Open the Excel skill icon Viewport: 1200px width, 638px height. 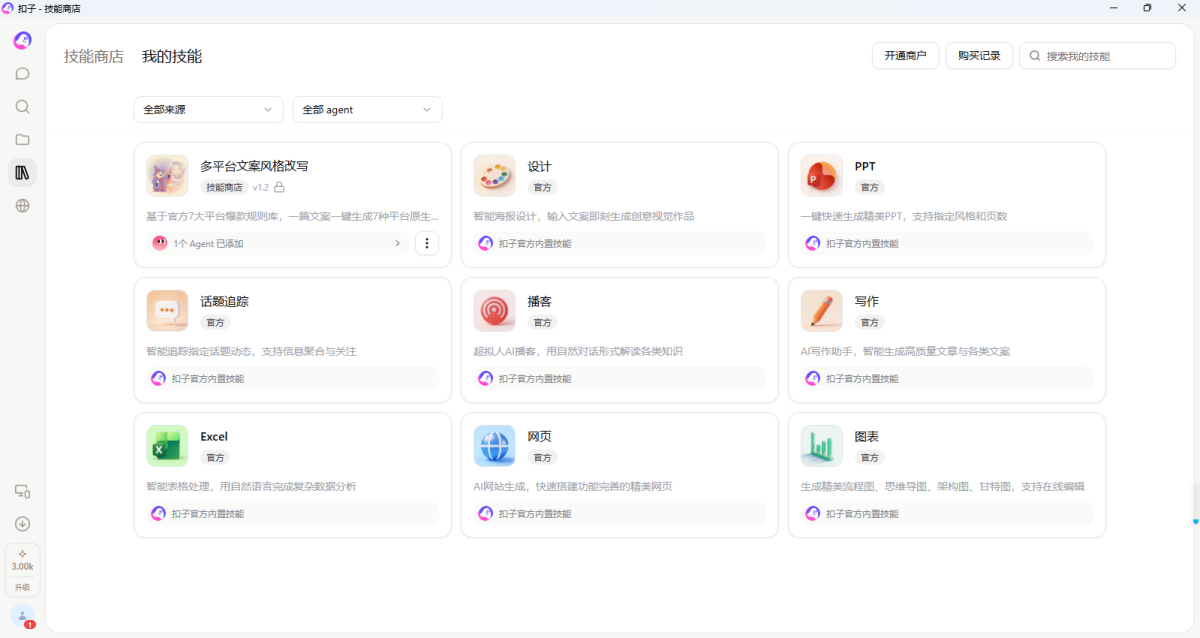(x=167, y=446)
